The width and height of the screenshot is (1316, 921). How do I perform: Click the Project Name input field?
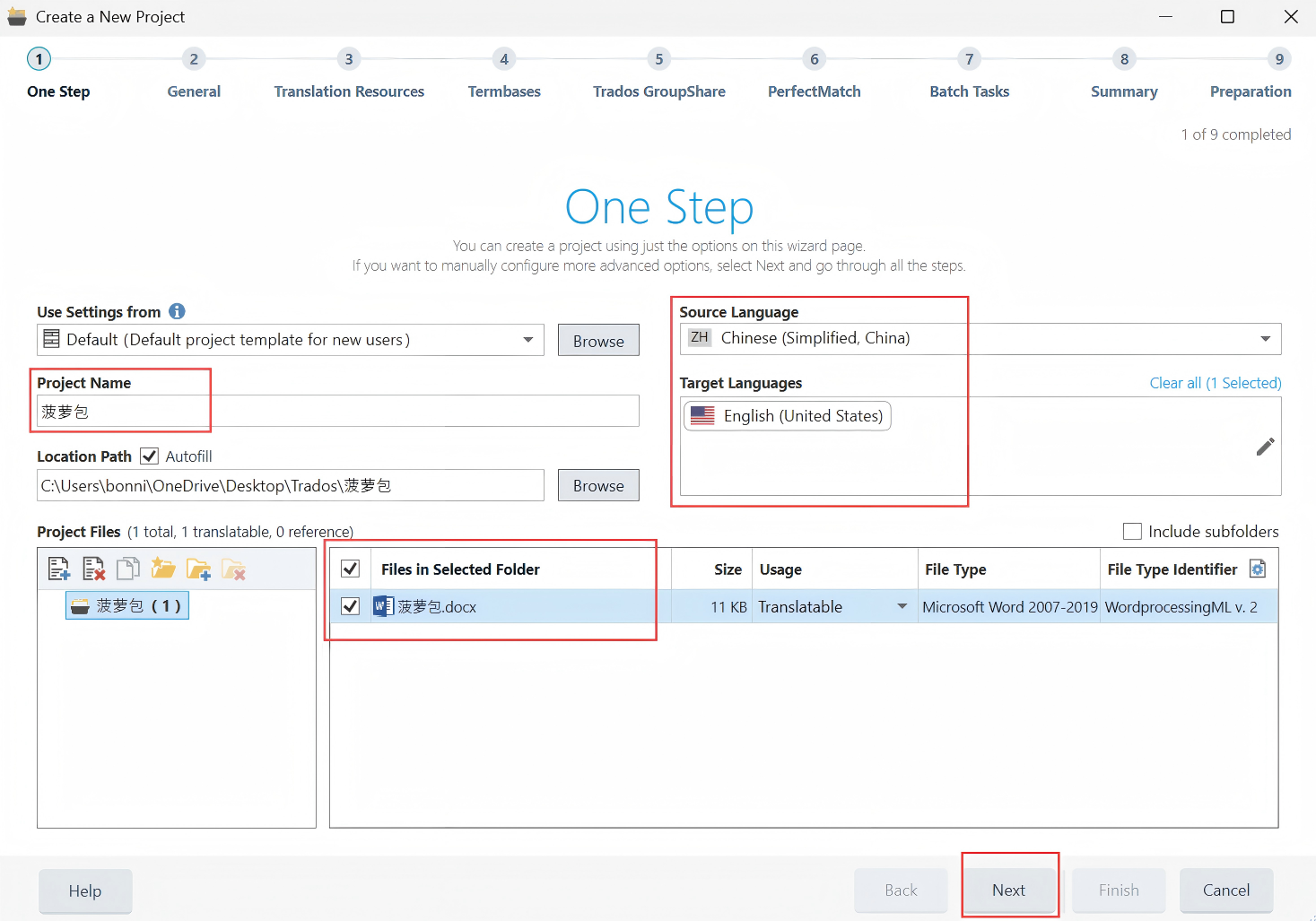(x=338, y=411)
